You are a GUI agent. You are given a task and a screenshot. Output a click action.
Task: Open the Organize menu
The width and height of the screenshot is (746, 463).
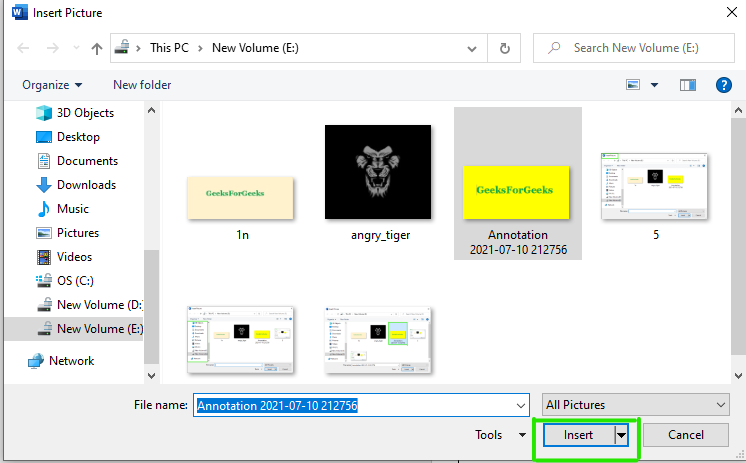pyautogui.click(x=52, y=85)
